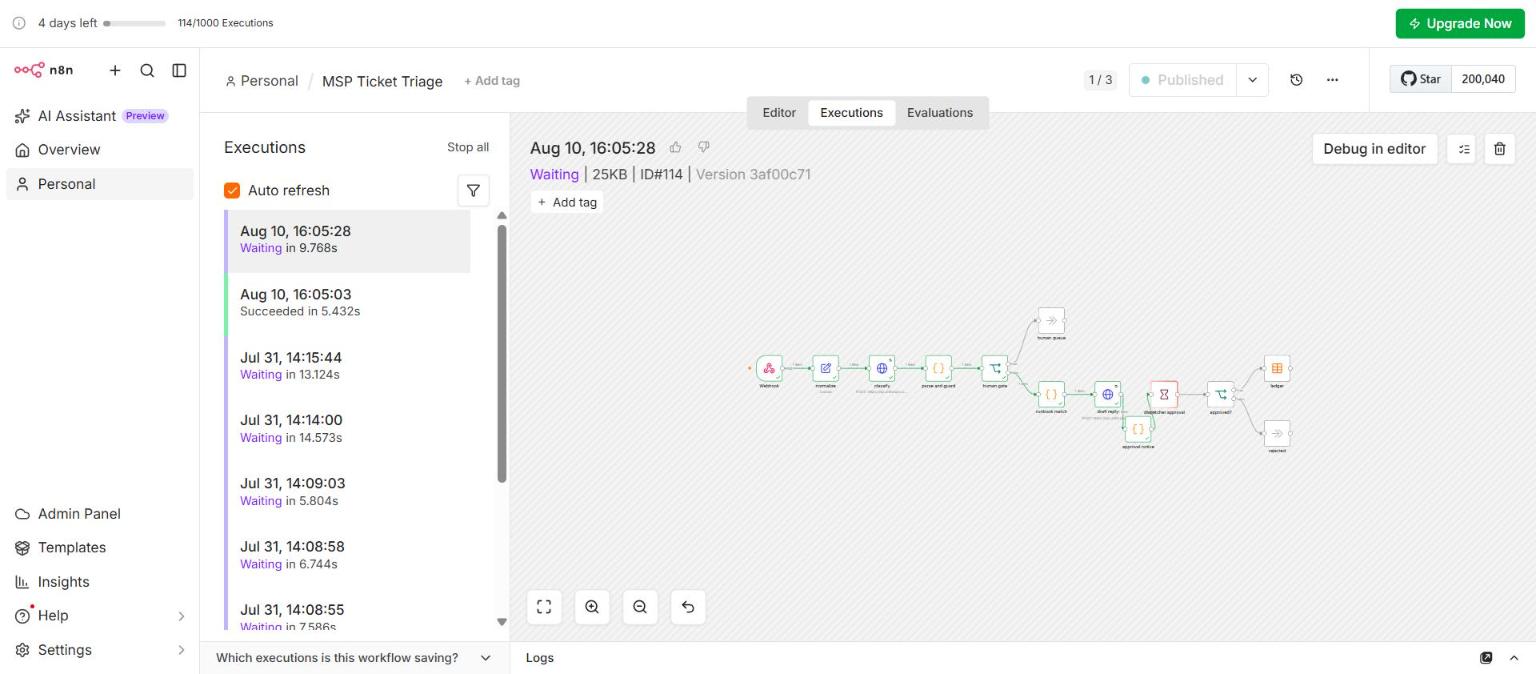Select the Jul 31, 14:15:44 execution
The image size is (1536, 674).
tap(348, 366)
